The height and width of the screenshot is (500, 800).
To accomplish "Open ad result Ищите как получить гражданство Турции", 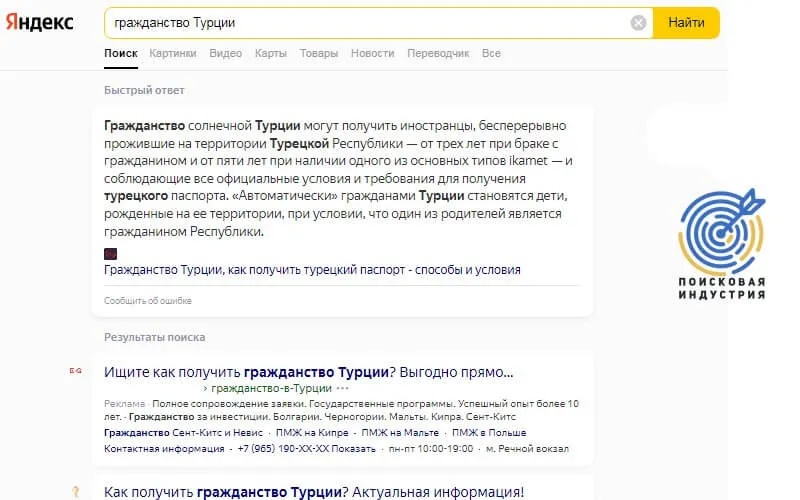I will pos(309,372).
